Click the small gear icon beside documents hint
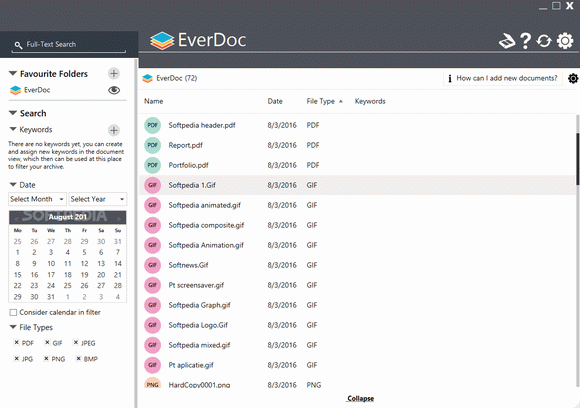This screenshot has height=408, width=580. coord(573,78)
